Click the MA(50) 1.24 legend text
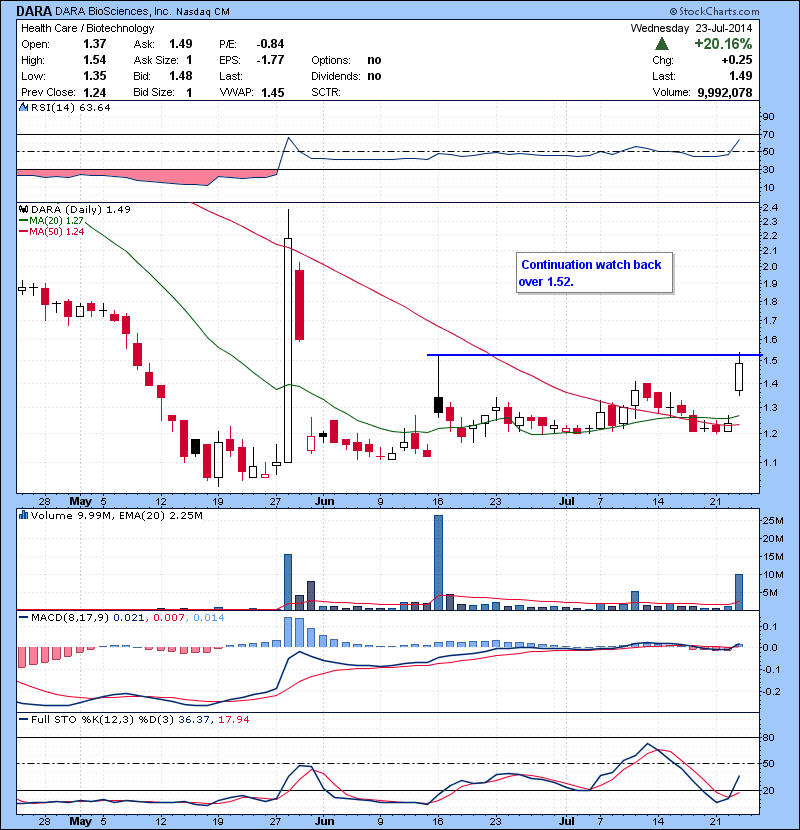The width and height of the screenshot is (800, 830). coord(57,231)
